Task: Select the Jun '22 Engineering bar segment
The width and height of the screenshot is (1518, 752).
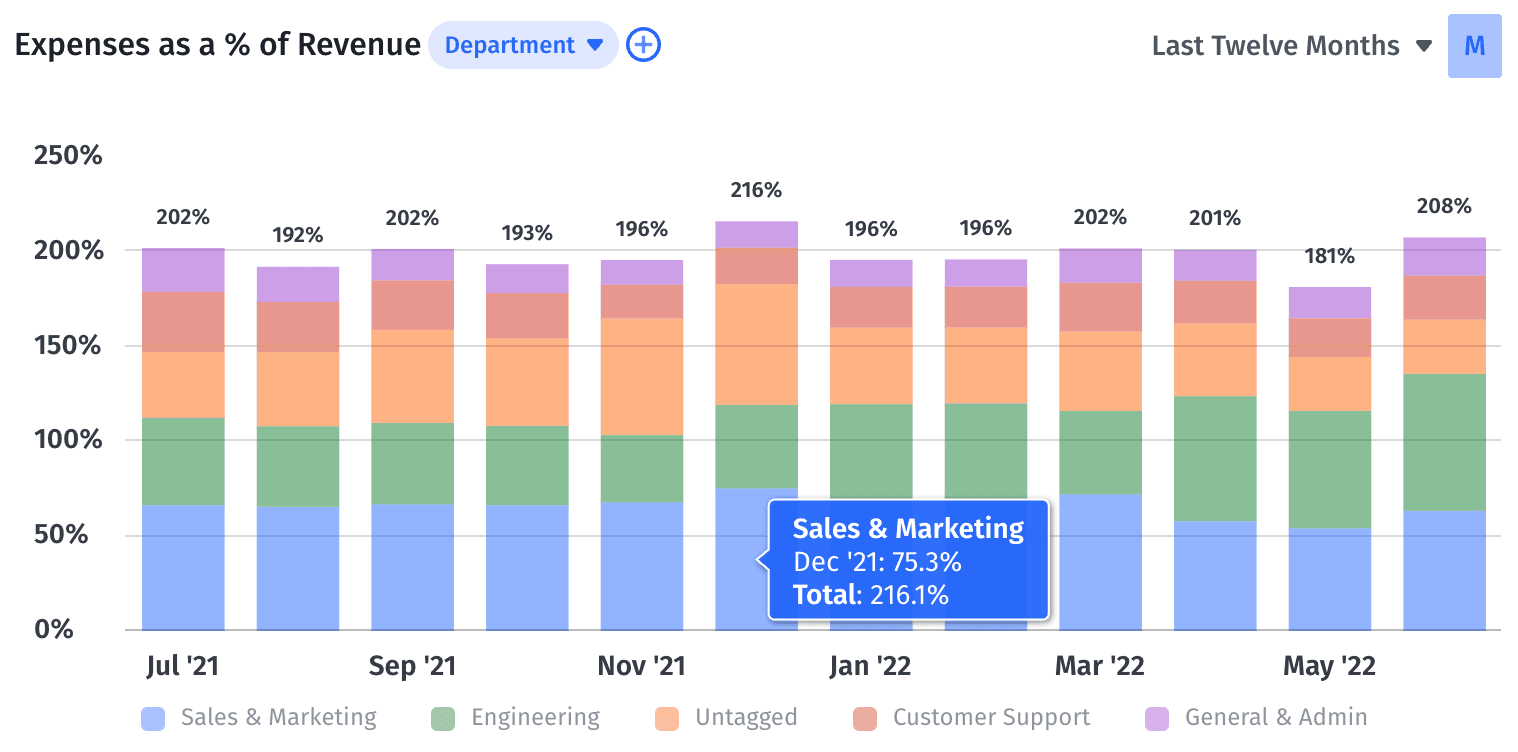Action: click(x=1444, y=442)
